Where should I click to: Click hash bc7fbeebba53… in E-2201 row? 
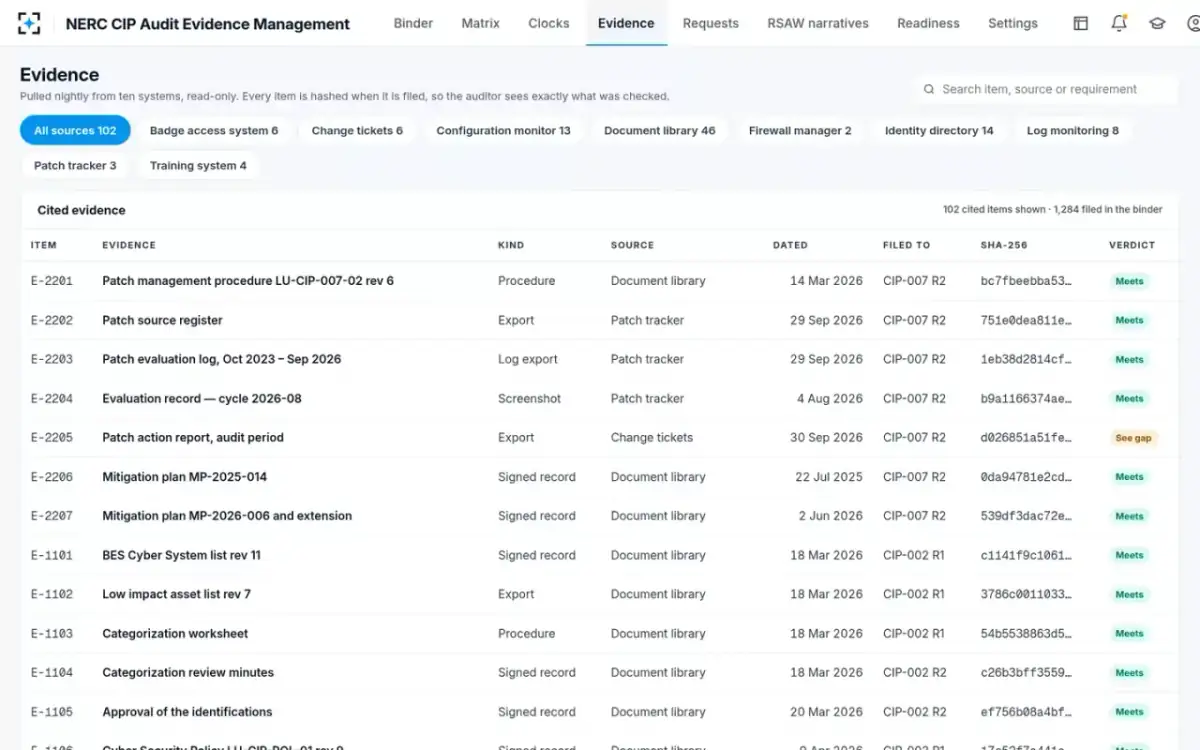coord(1026,281)
